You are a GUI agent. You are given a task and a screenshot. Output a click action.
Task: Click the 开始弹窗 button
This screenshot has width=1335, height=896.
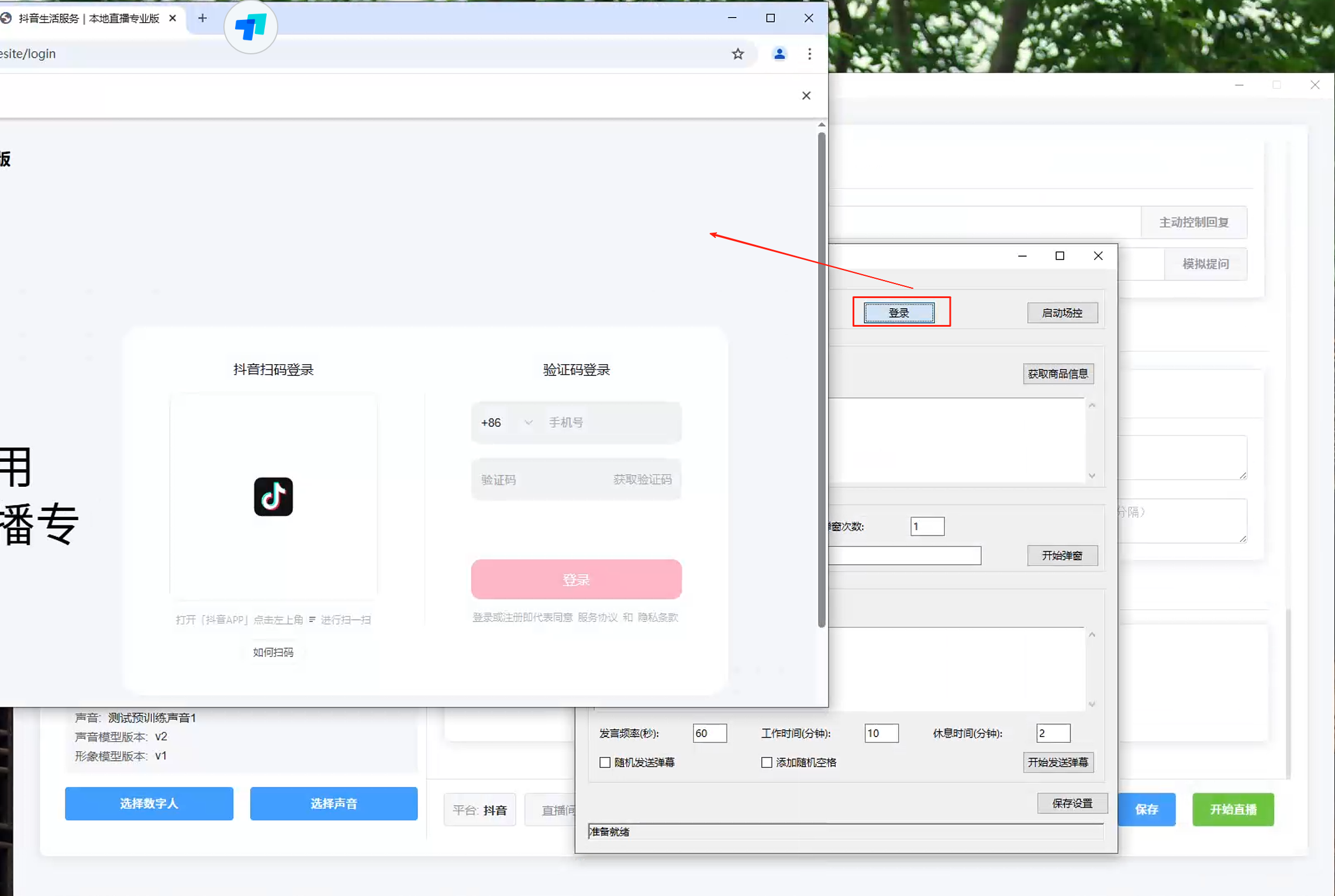click(x=1062, y=556)
